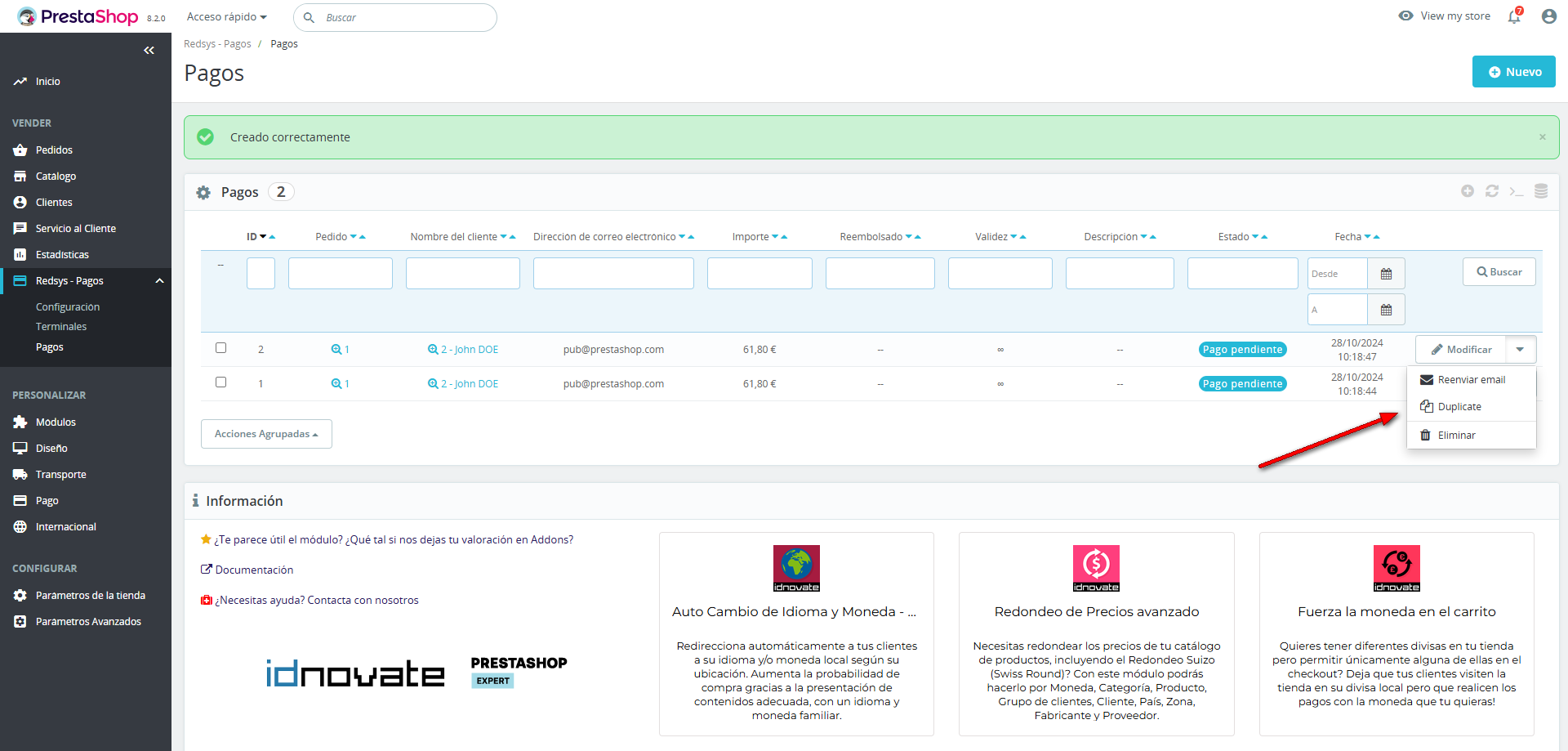Click the Addons rating request link
The image size is (1568, 751).
click(x=394, y=540)
